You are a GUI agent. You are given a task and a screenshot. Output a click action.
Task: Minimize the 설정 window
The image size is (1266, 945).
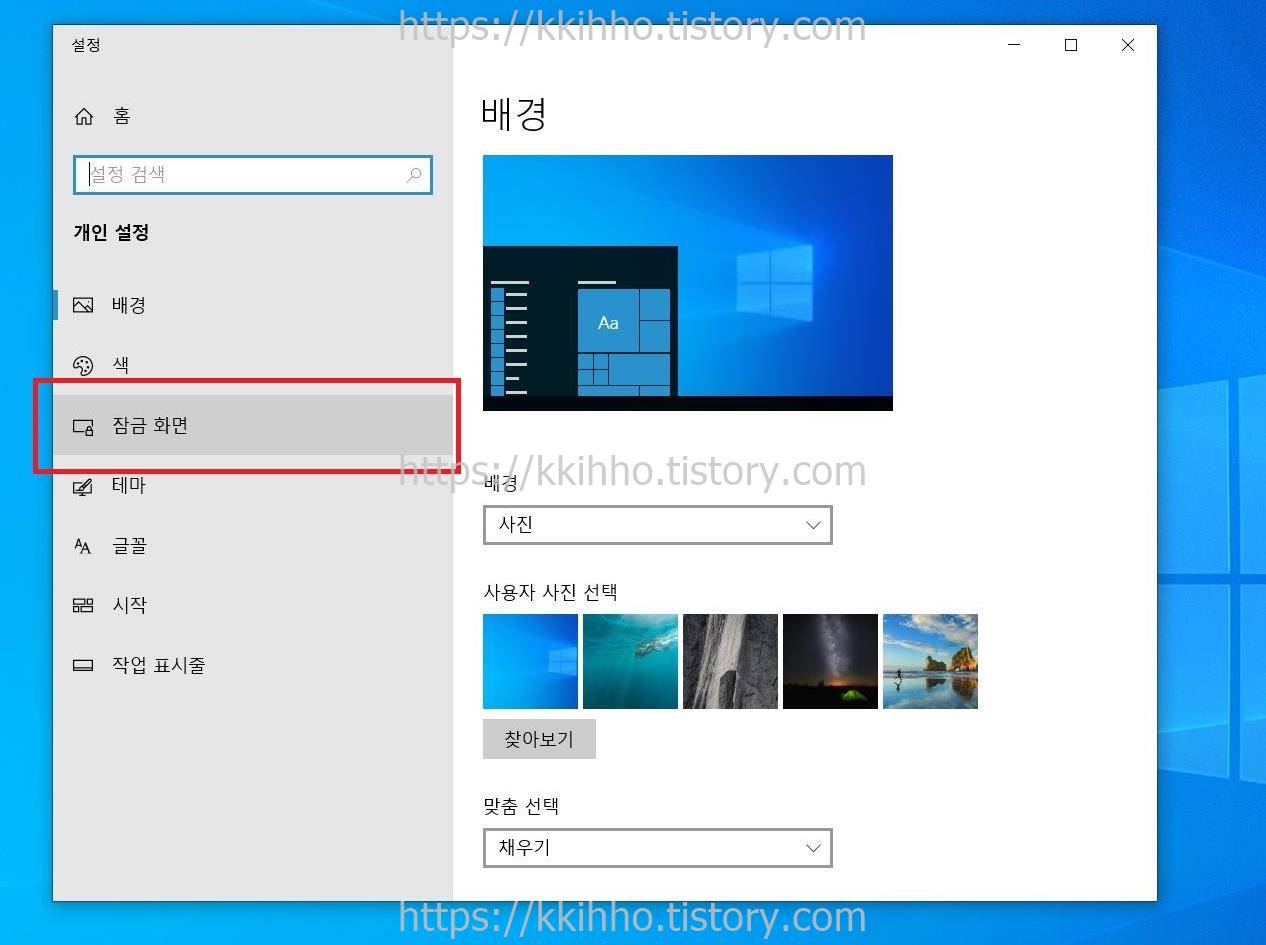click(1014, 45)
